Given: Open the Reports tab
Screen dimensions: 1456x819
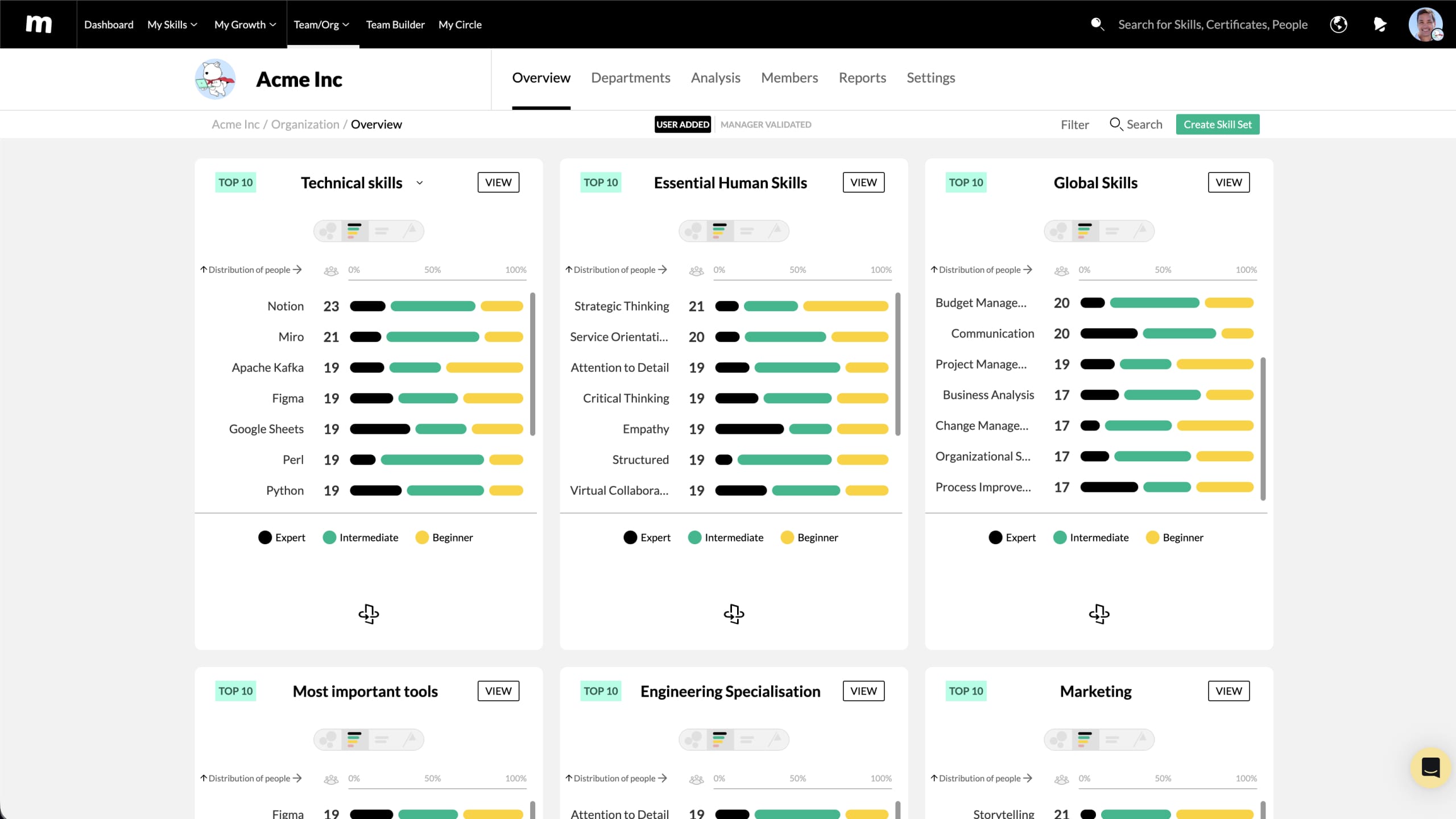Looking at the screenshot, I should tap(862, 78).
